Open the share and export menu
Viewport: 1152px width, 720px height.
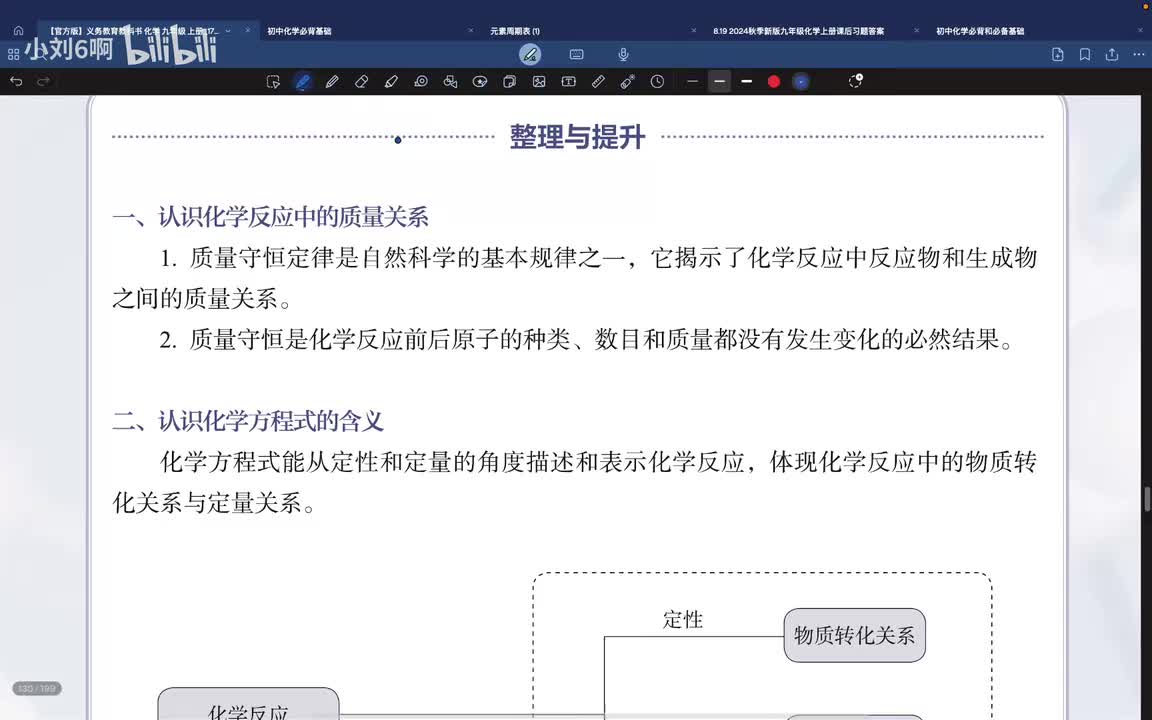(1112, 54)
